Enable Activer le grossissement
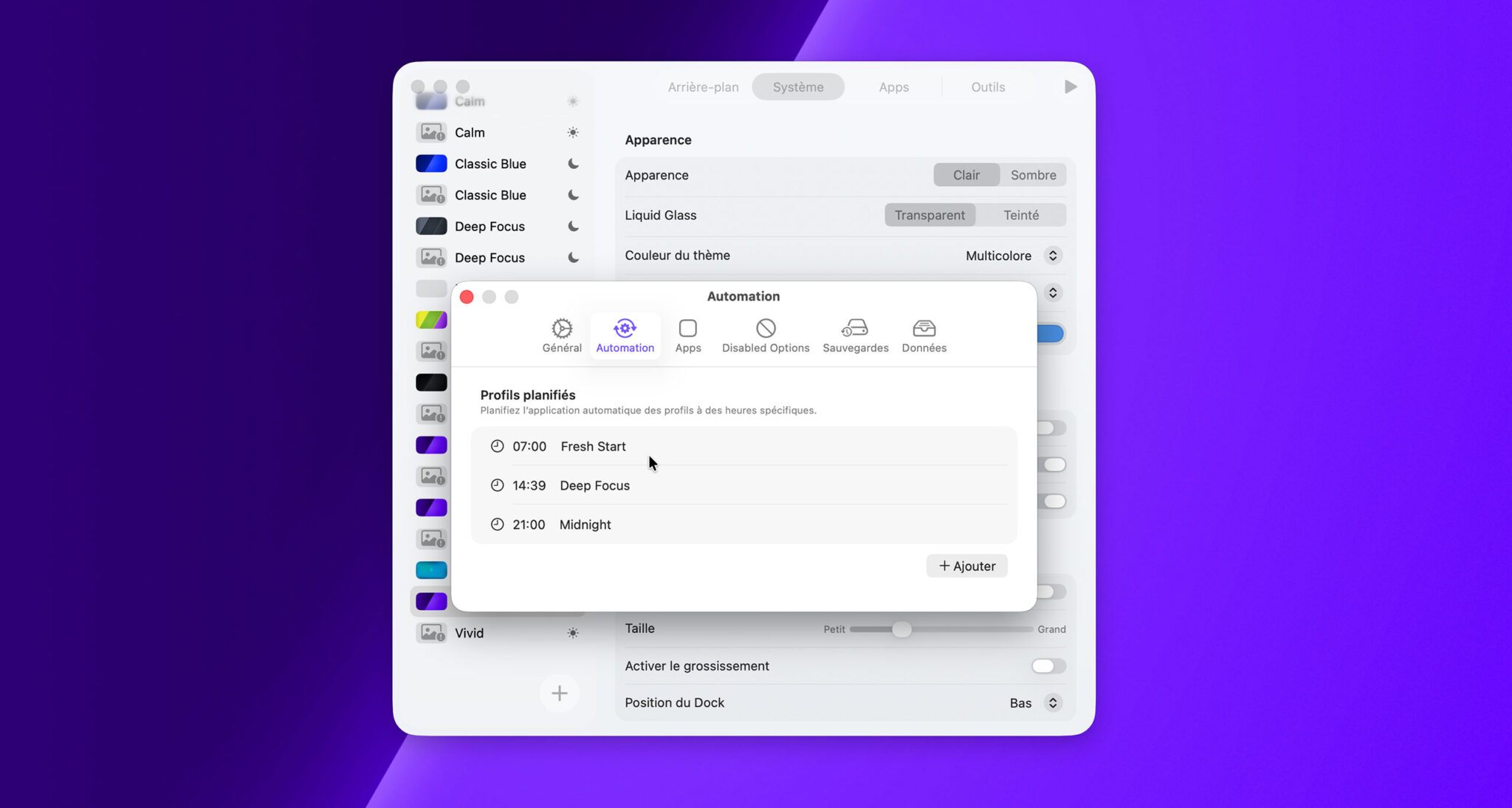 pyautogui.click(x=1048, y=665)
